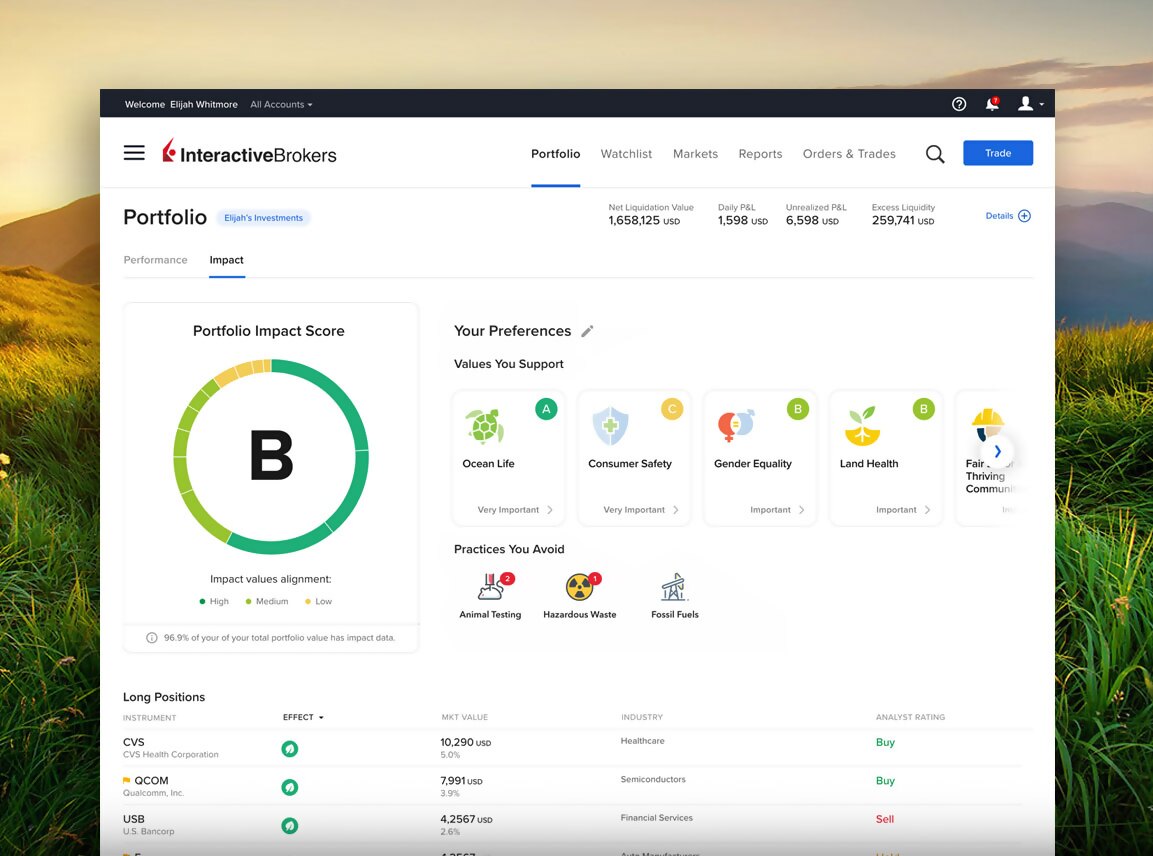Open the notifications bell
The height and width of the screenshot is (856, 1153).
[991, 104]
